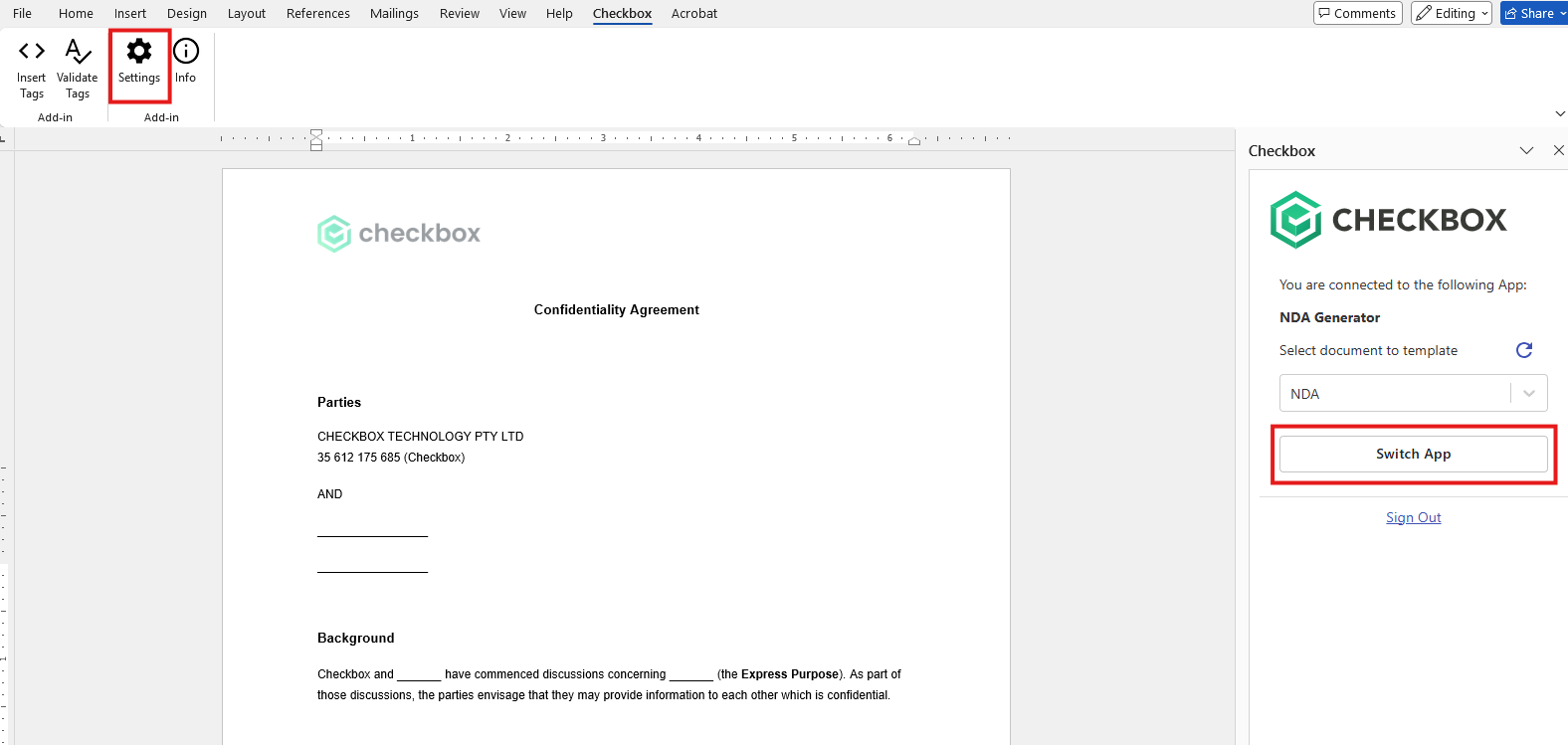Switch to the Review tab
The height and width of the screenshot is (745, 1568).
460,13
